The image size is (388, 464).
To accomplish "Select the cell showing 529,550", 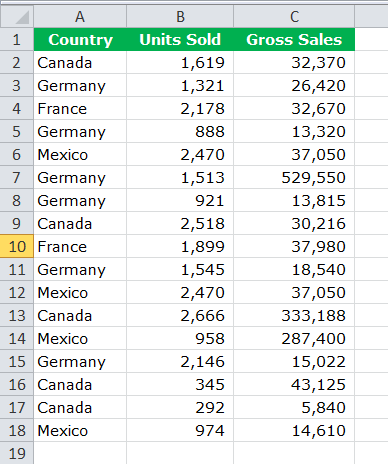I will point(294,177).
